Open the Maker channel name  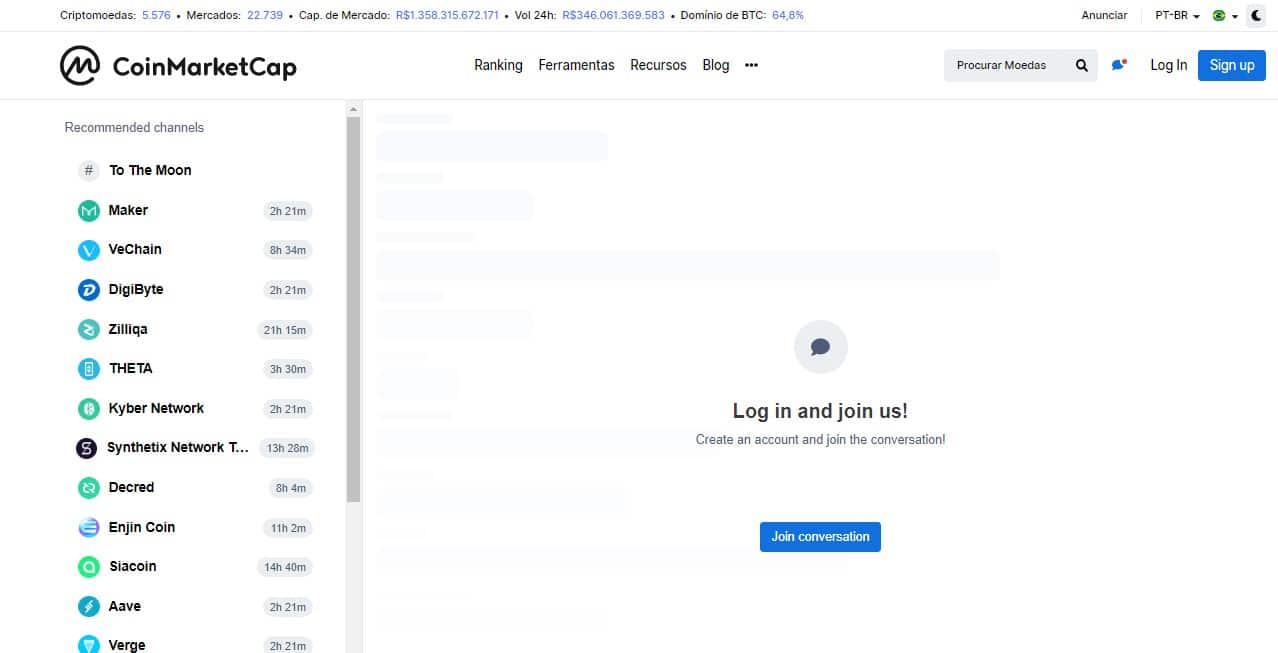coord(128,210)
